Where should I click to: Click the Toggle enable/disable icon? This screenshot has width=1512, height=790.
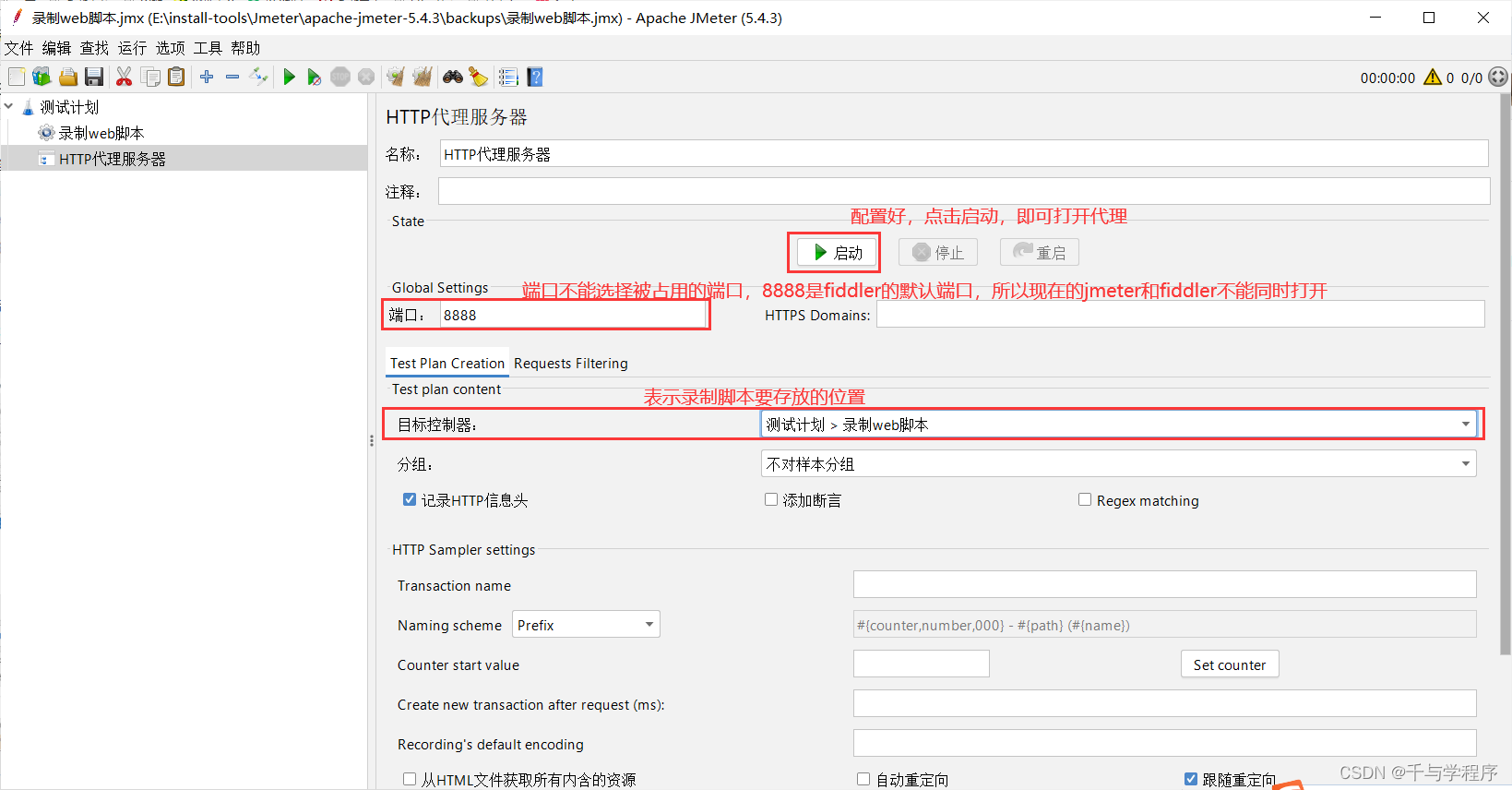point(259,77)
